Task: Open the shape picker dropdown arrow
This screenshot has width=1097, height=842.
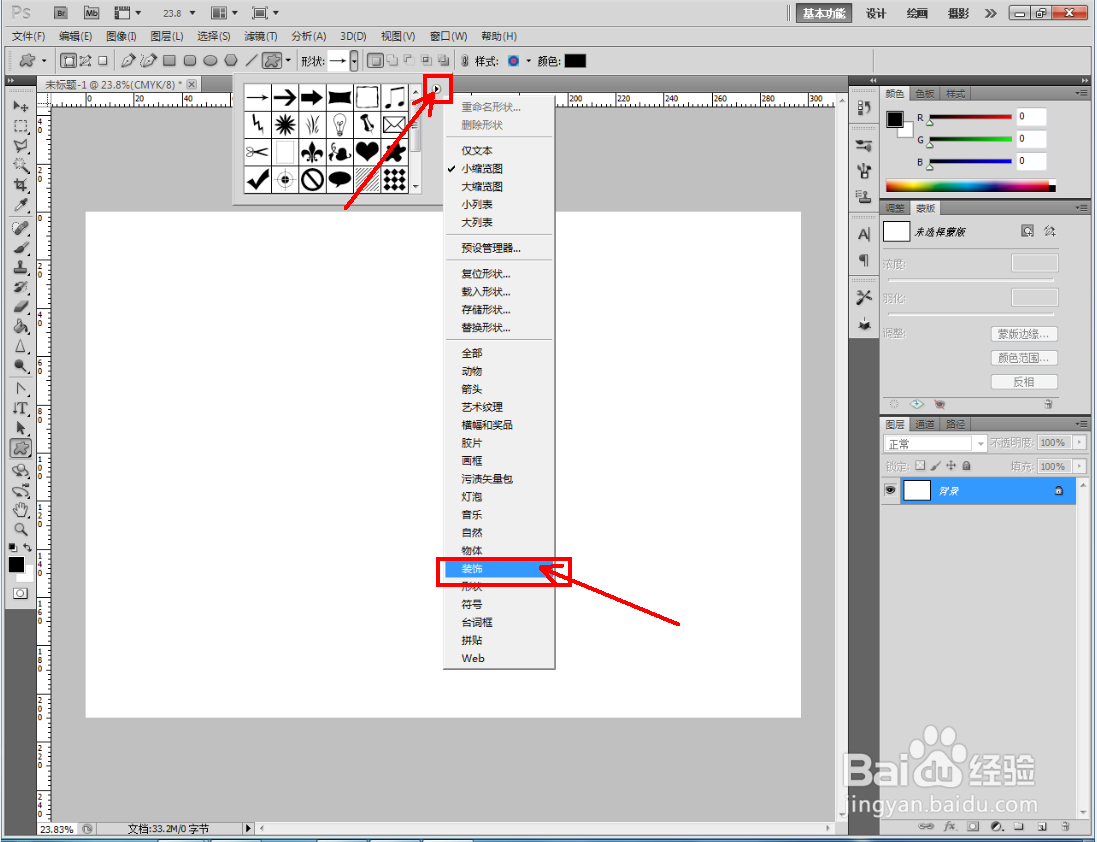Action: (354, 61)
